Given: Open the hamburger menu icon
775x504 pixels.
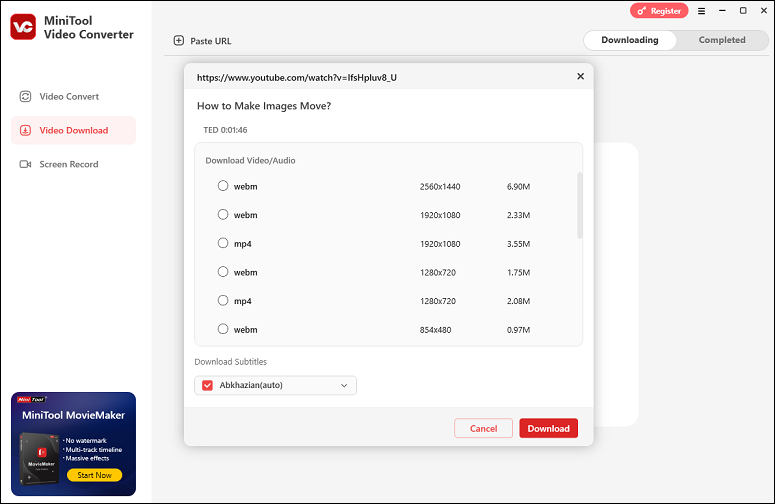Looking at the screenshot, I should [701, 11].
